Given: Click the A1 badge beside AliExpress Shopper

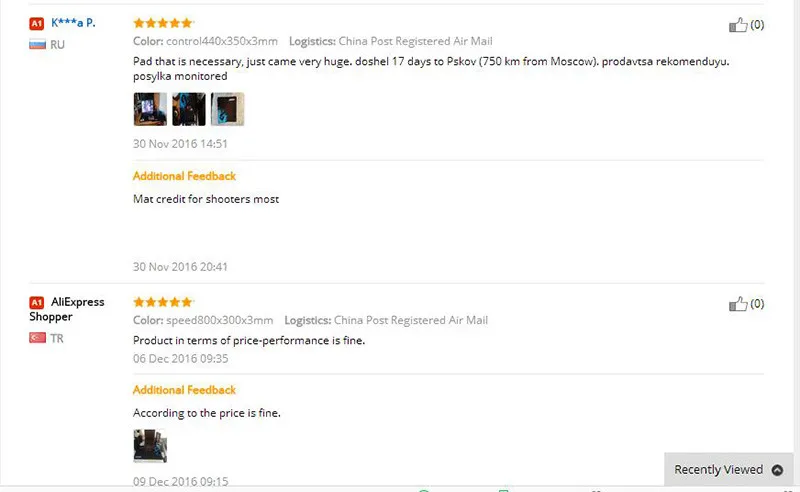Looking at the screenshot, I should click(37, 303).
